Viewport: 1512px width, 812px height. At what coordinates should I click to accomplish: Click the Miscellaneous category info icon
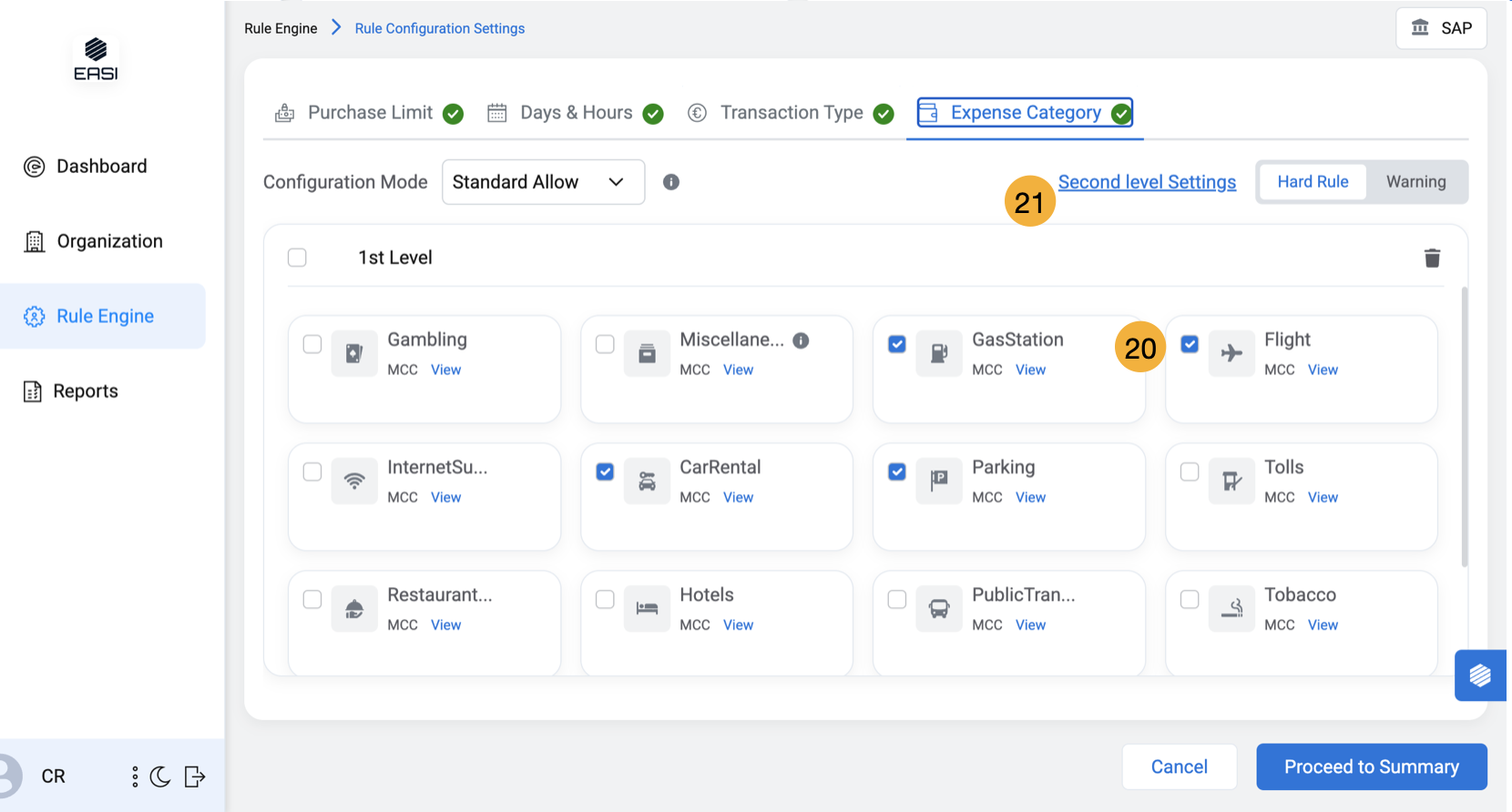click(801, 340)
